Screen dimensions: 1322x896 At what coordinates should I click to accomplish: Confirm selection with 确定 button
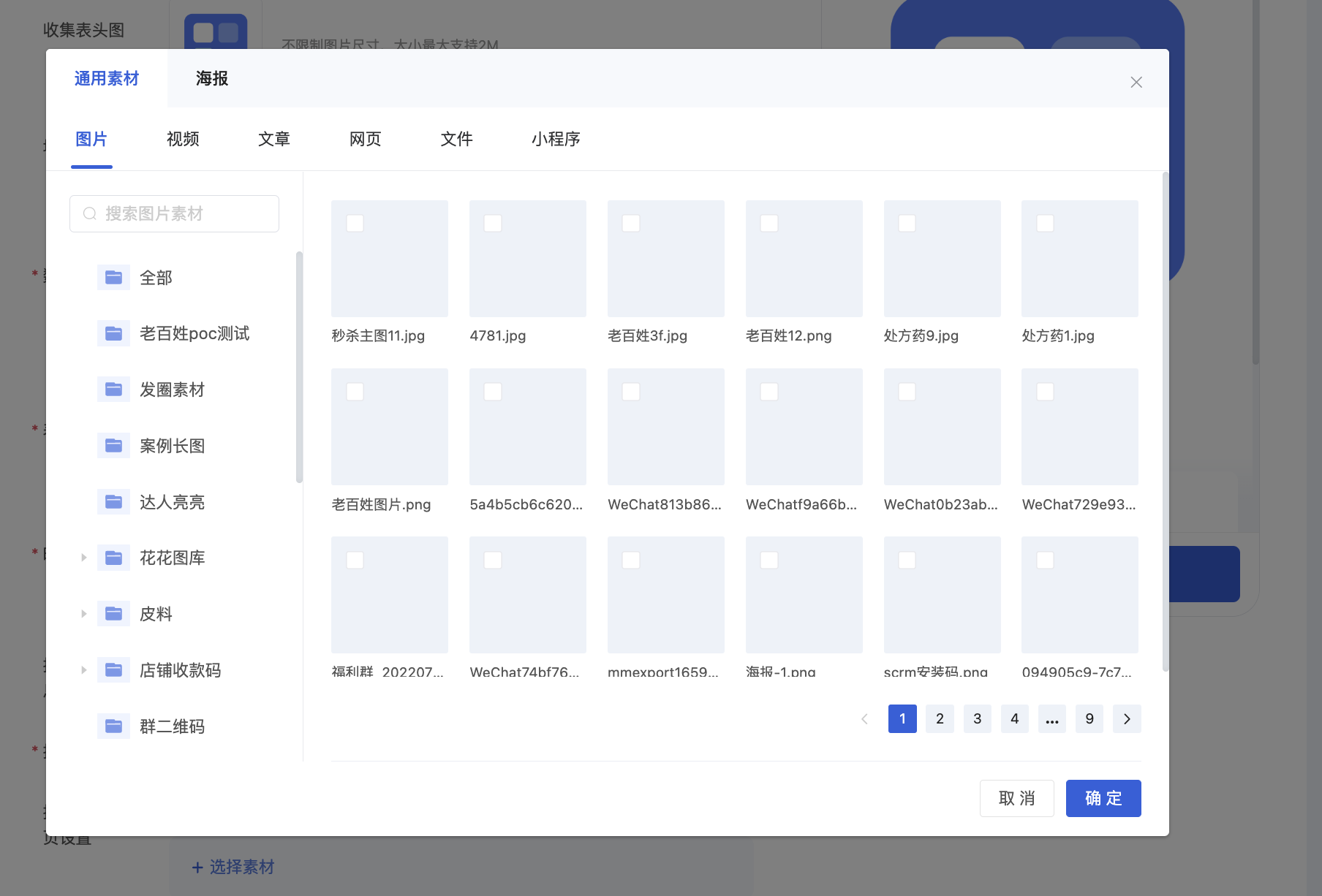(x=1103, y=798)
